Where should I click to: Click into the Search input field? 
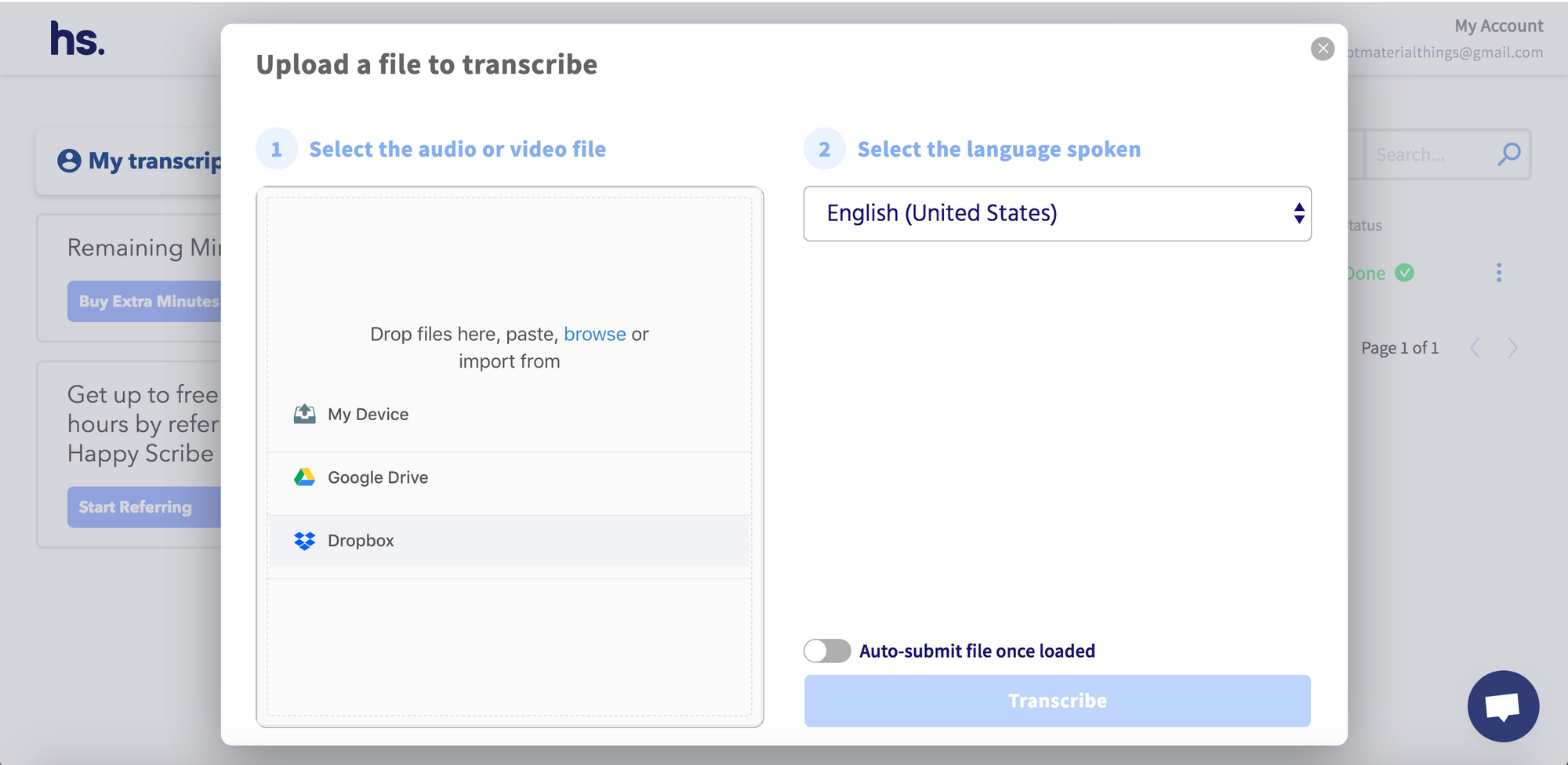coord(1427,155)
